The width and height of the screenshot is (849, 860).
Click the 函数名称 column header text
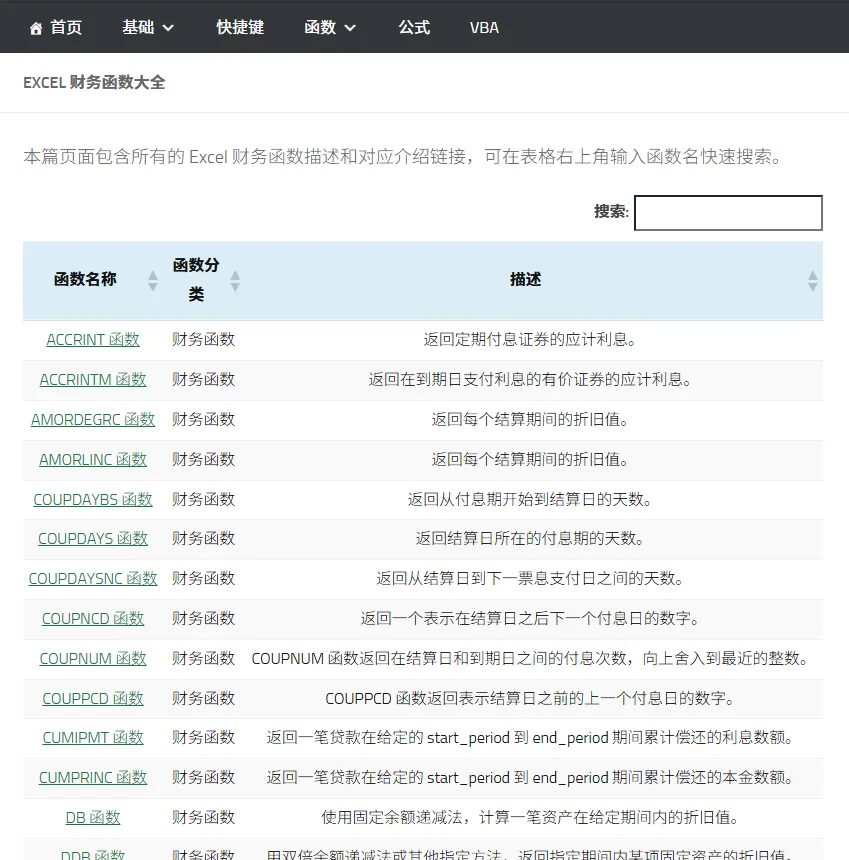[x=85, y=280]
